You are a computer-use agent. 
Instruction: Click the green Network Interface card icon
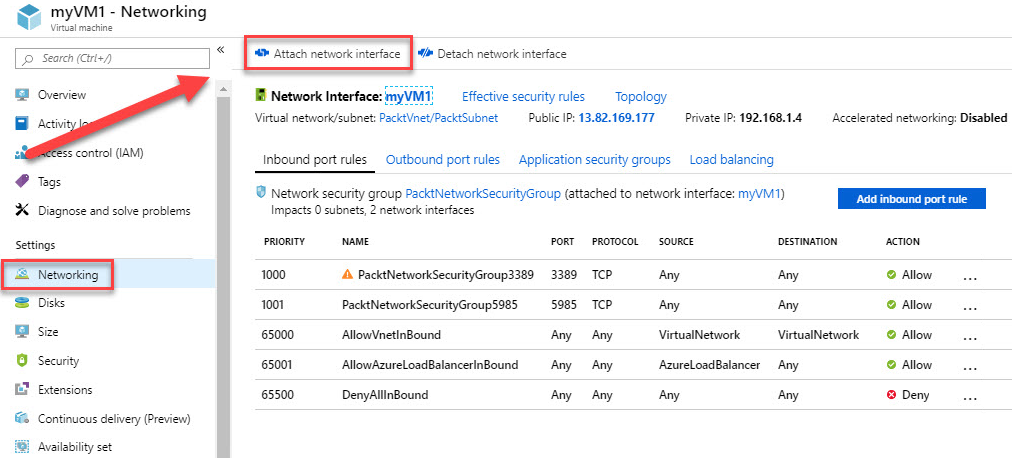coord(261,96)
